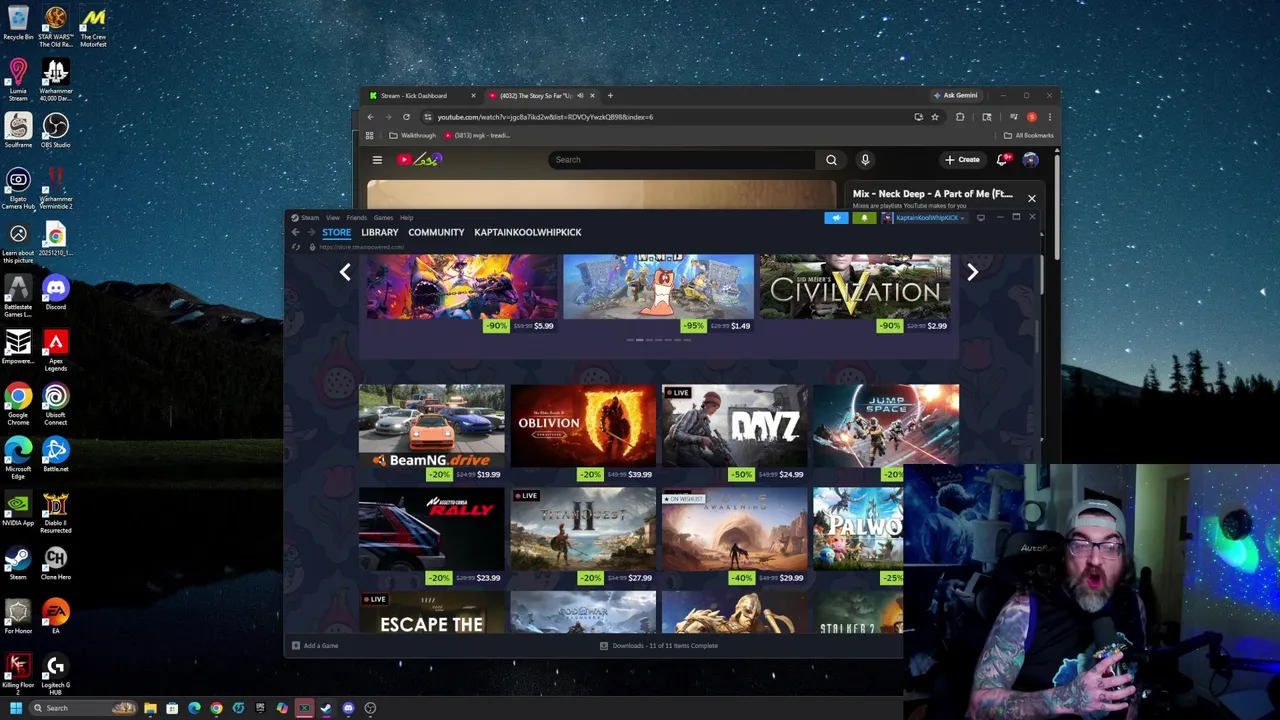Open the BeamNG.drive game capsule
The height and width of the screenshot is (720, 1280).
(431, 432)
